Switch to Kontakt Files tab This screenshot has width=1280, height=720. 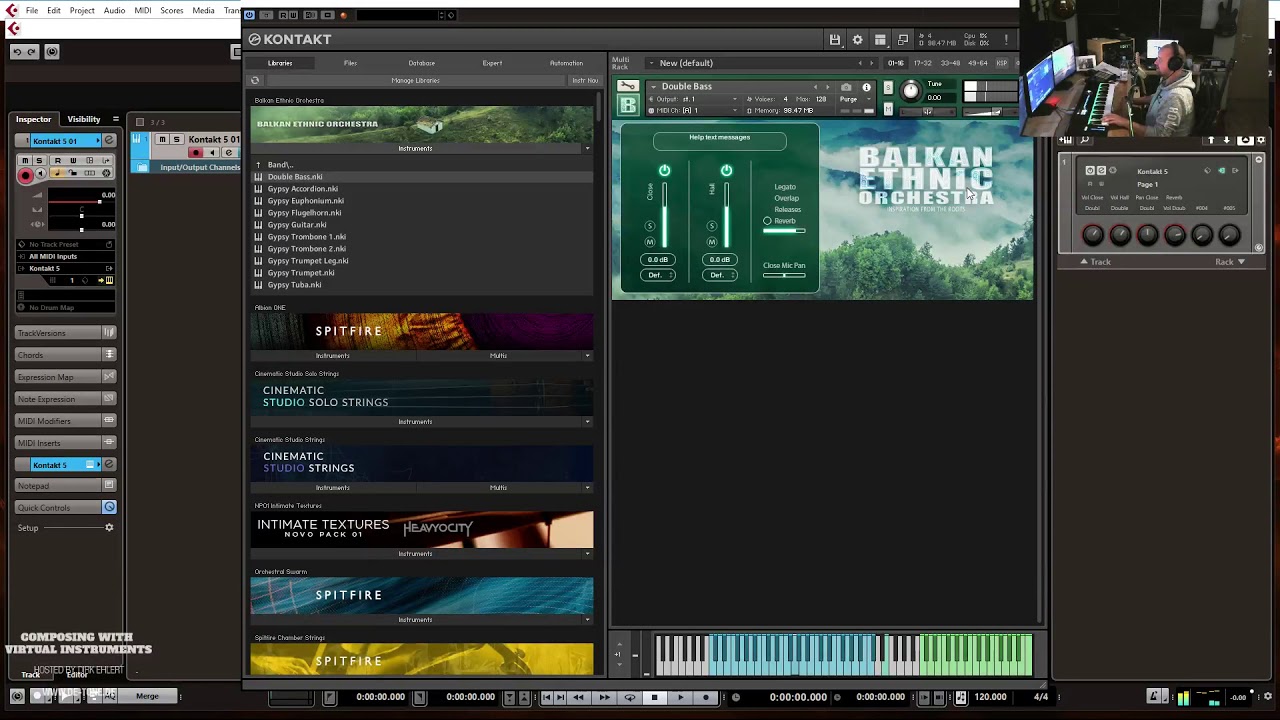(350, 63)
